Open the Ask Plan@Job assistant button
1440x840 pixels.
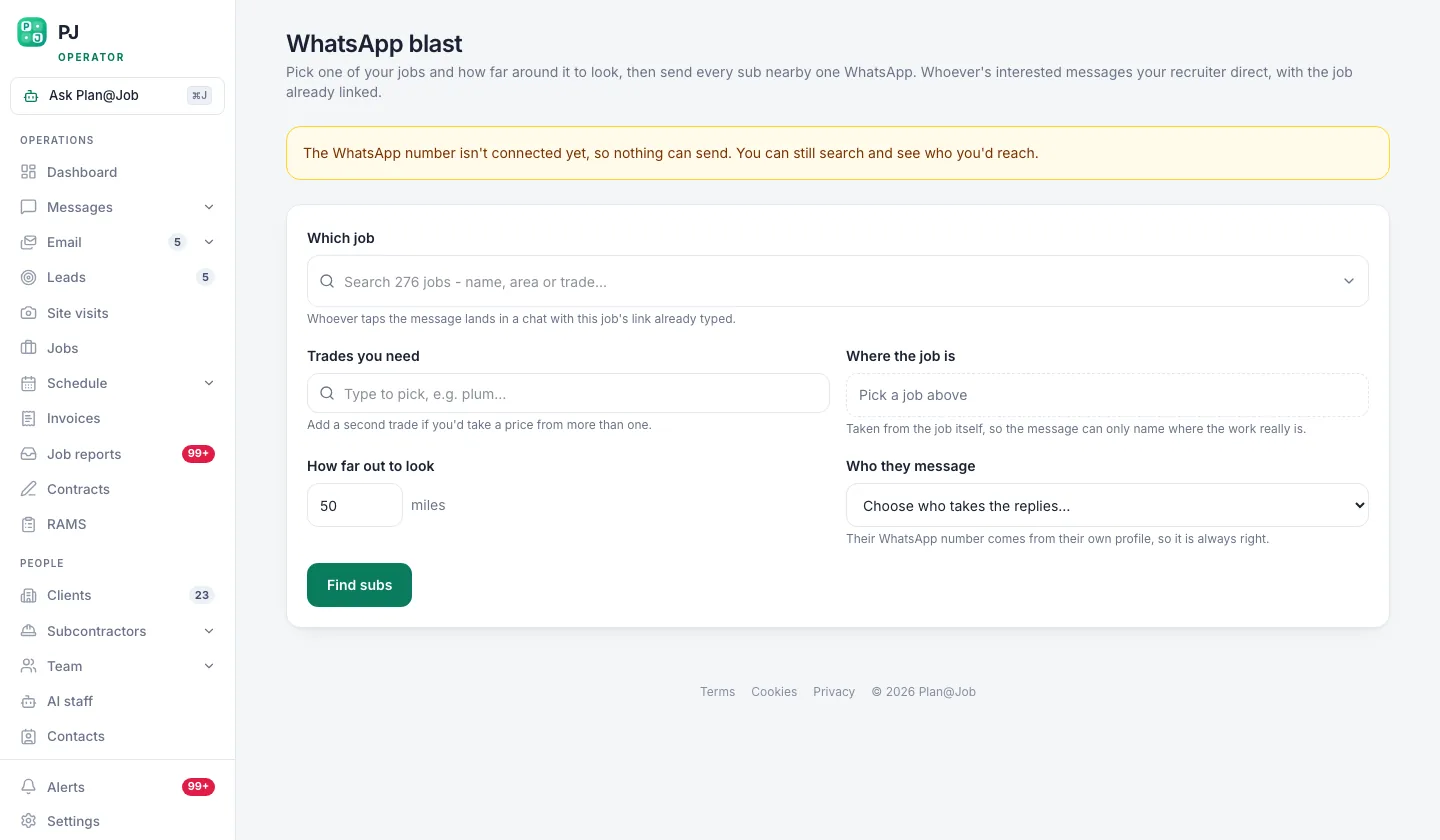coord(117,96)
